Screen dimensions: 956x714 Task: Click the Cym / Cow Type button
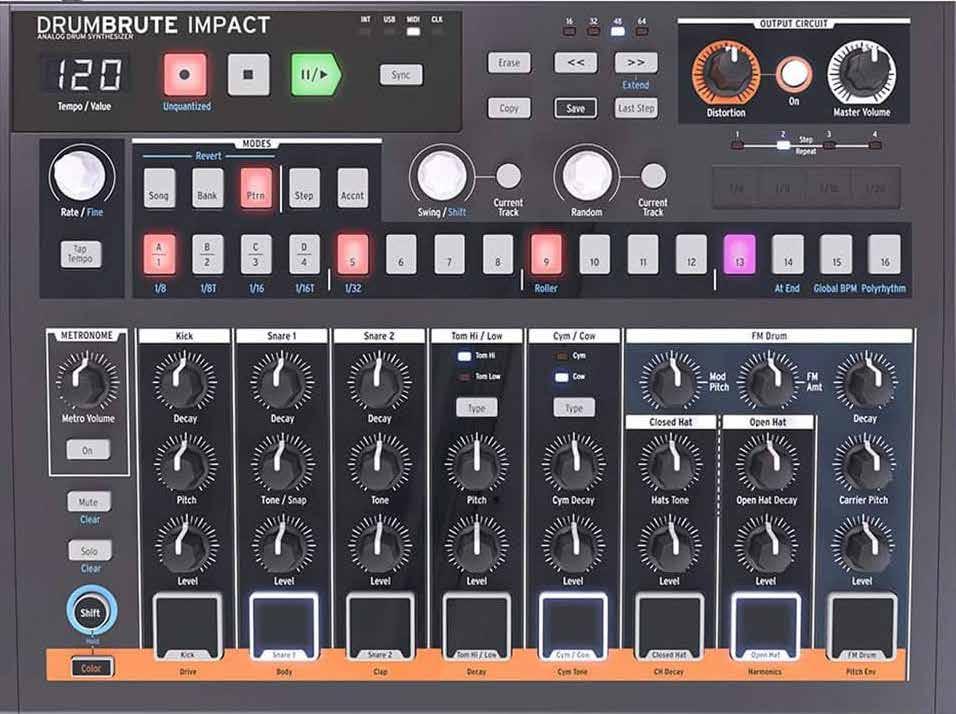pyautogui.click(x=574, y=408)
